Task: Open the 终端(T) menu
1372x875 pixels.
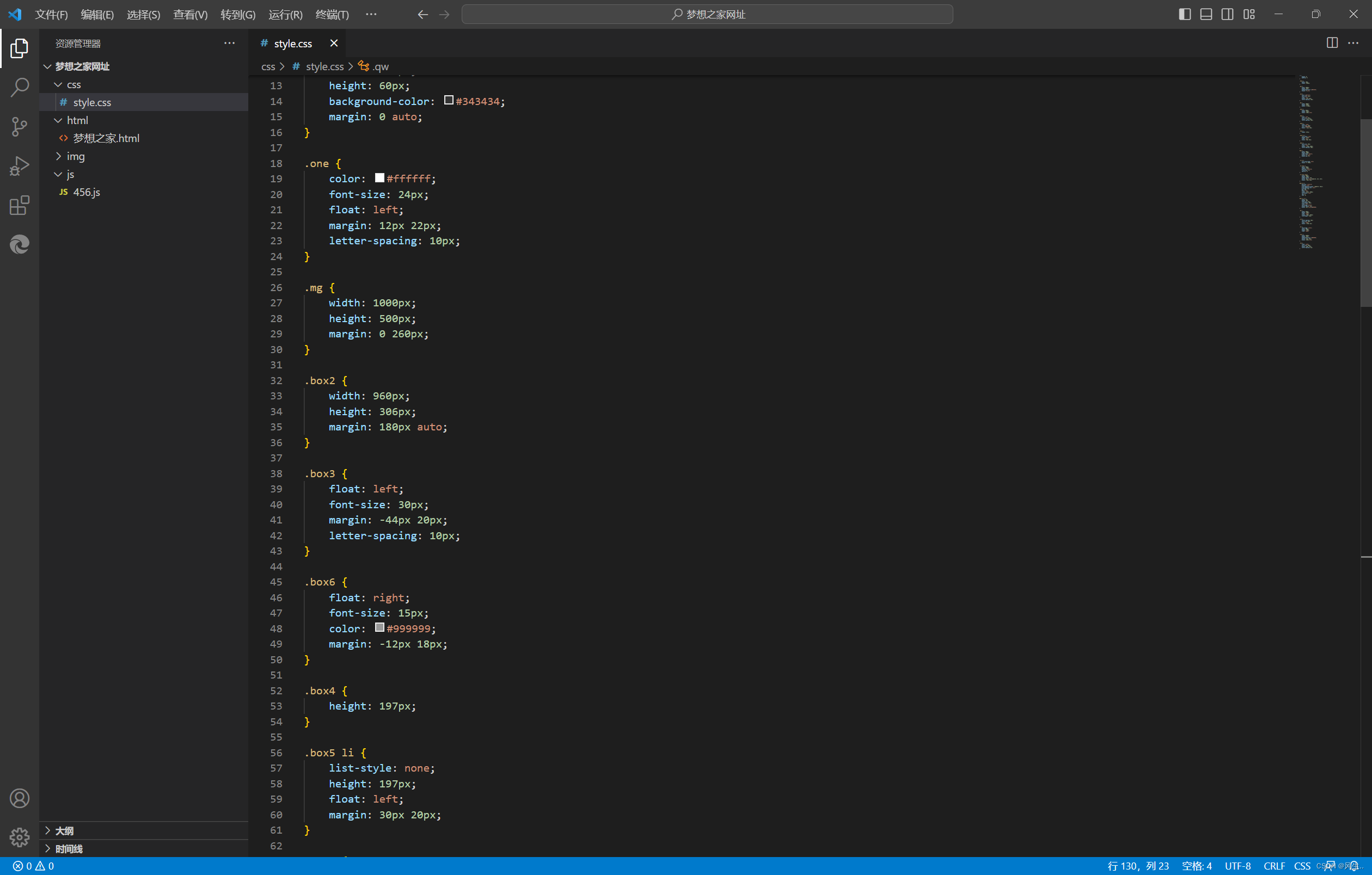Action: [x=332, y=14]
